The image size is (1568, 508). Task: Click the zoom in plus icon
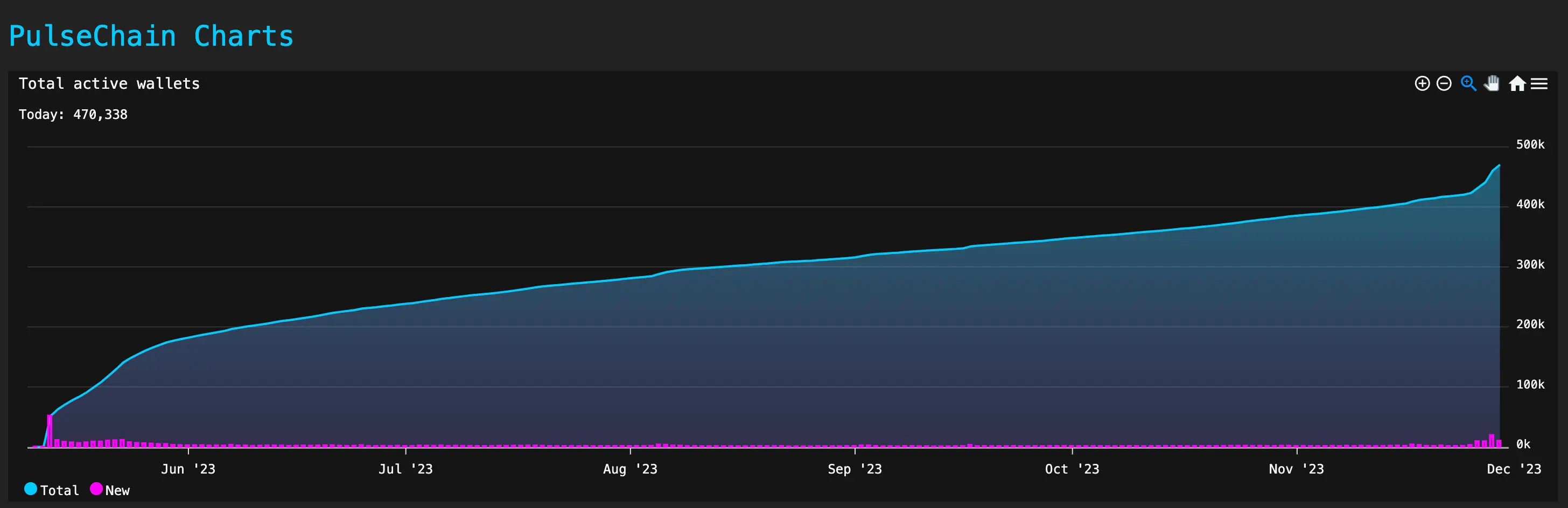(1422, 83)
